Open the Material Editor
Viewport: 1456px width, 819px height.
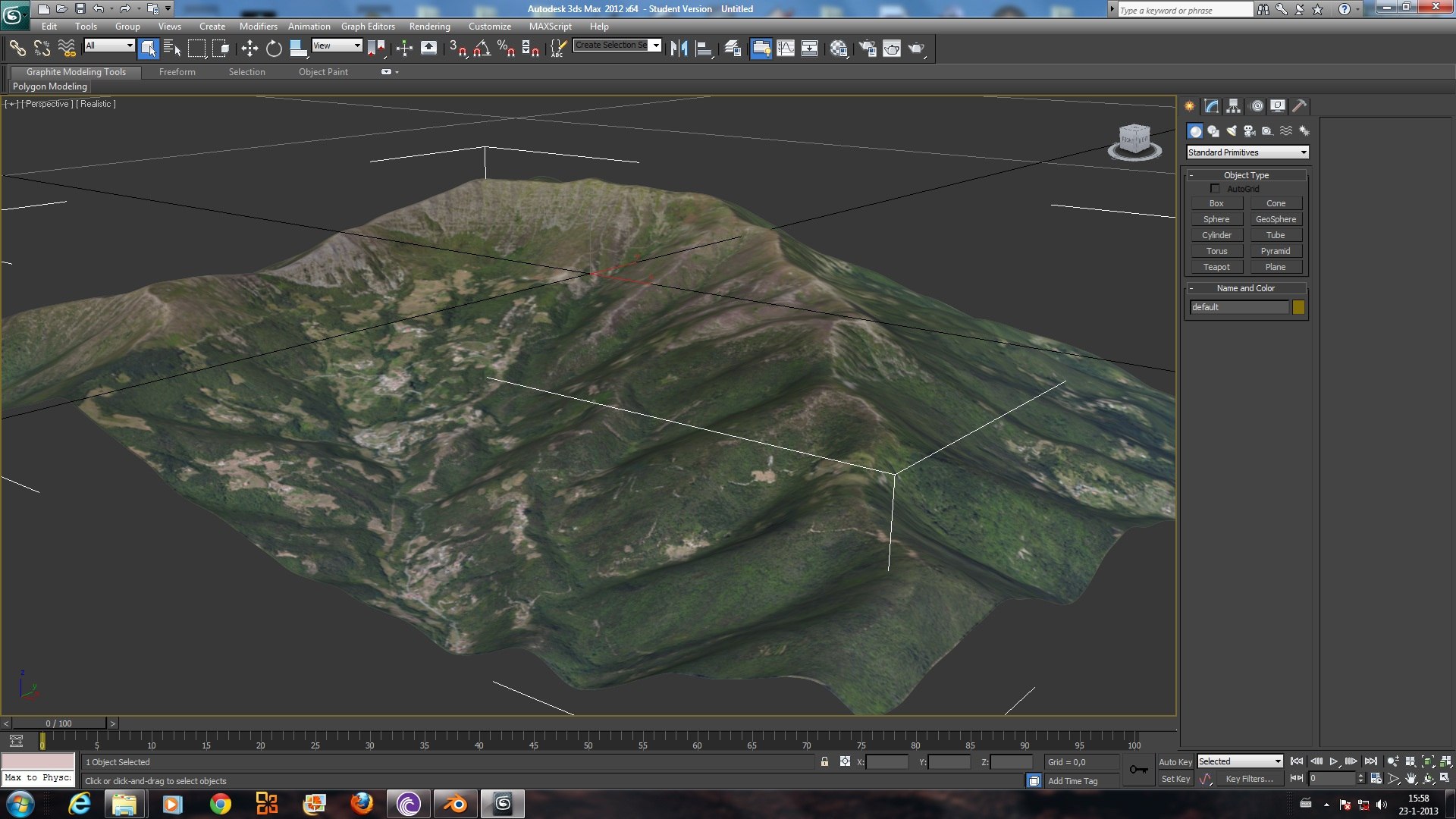[x=838, y=49]
